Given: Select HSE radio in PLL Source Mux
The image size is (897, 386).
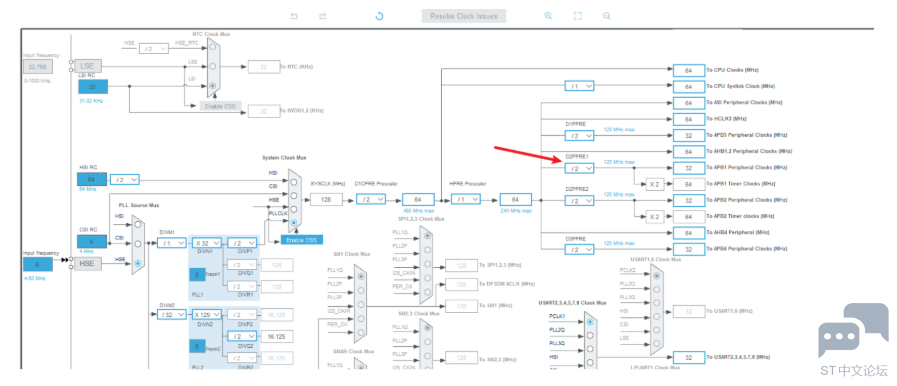Looking at the screenshot, I should [138, 264].
